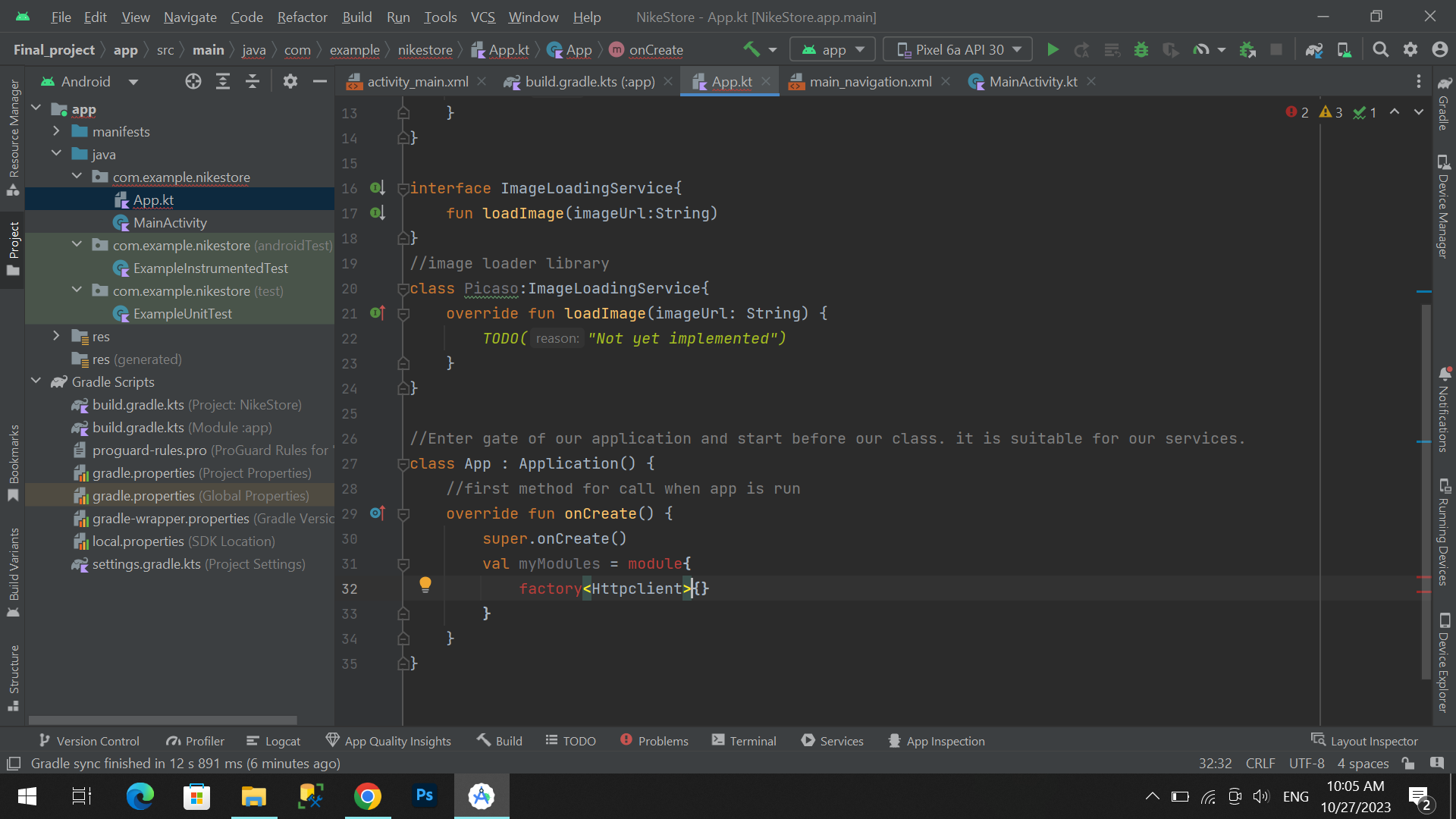Open the Layout Inspector

pos(1364,741)
